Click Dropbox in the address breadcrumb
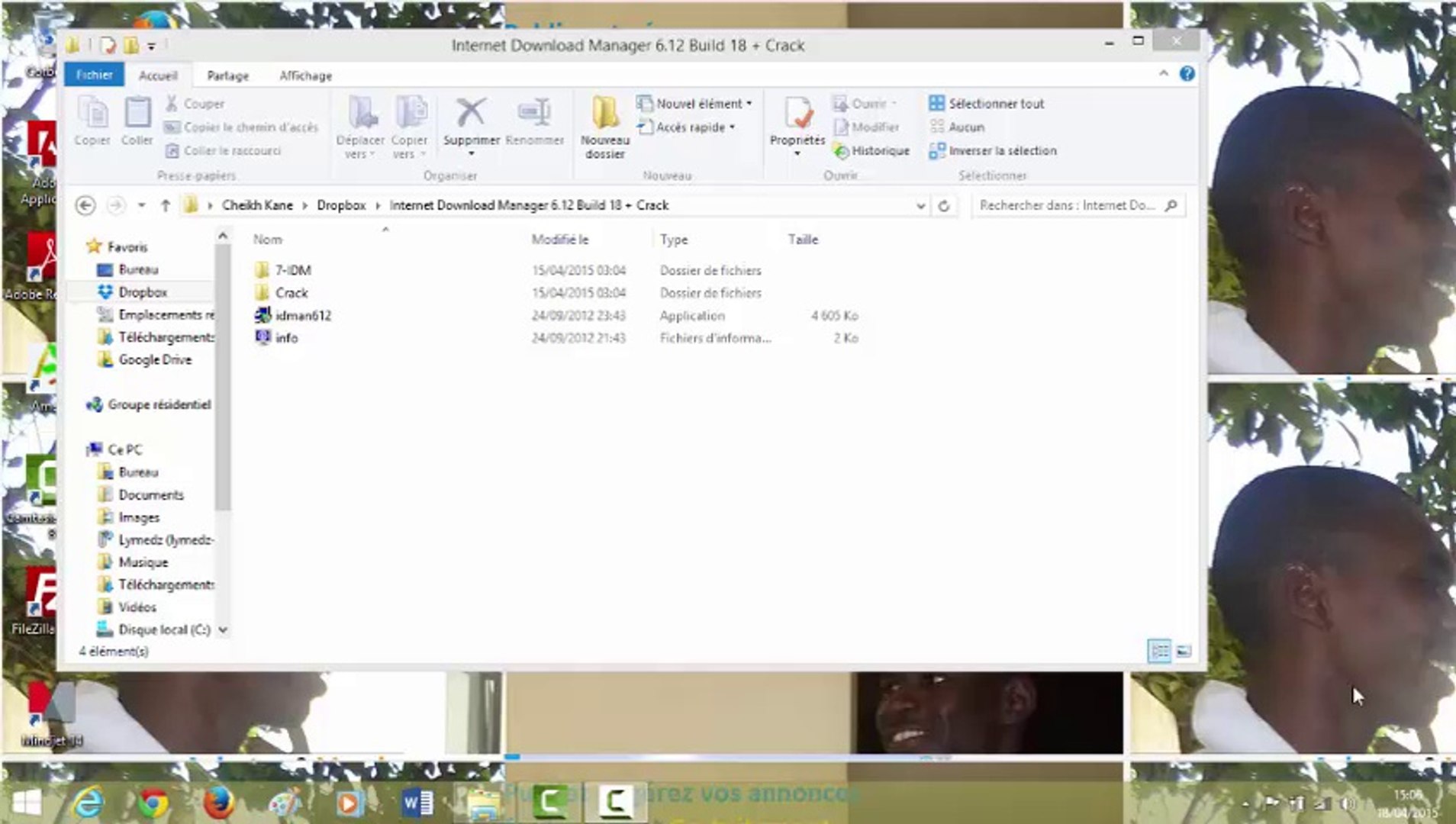Image resolution: width=1456 pixels, height=824 pixels. point(341,205)
